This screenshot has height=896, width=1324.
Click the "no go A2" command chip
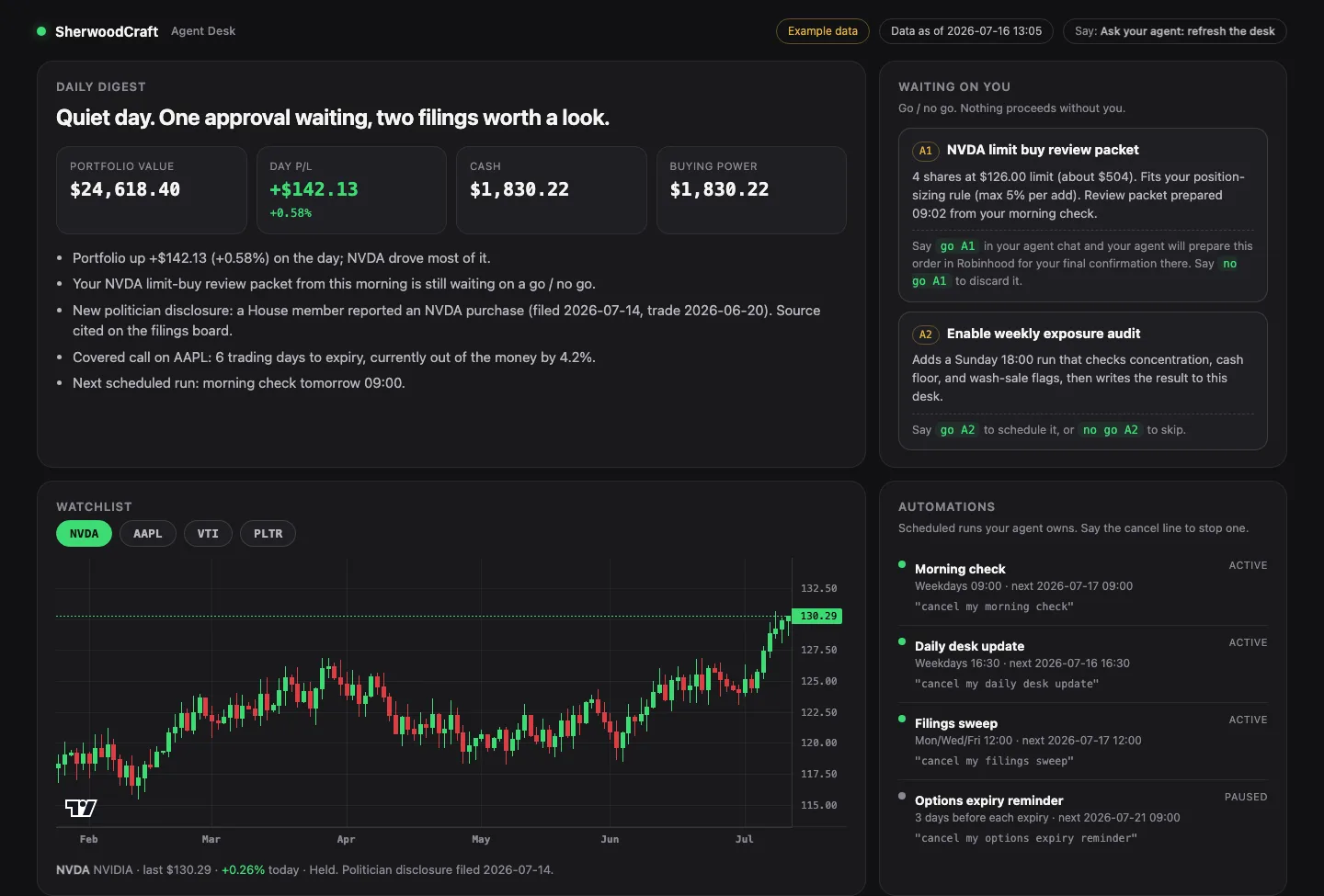point(1111,430)
